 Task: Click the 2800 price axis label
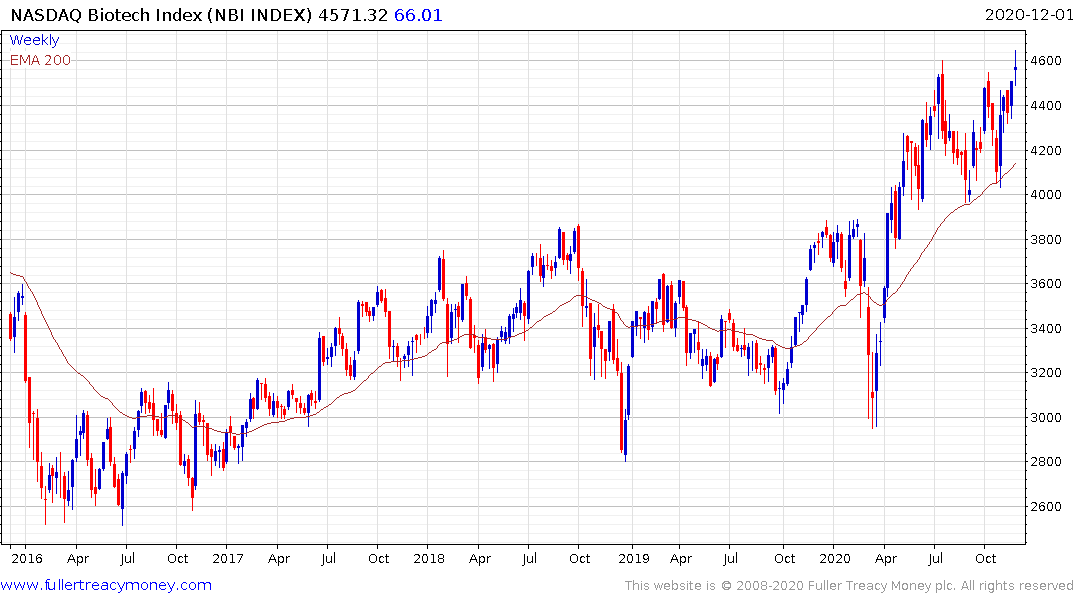coord(1046,462)
